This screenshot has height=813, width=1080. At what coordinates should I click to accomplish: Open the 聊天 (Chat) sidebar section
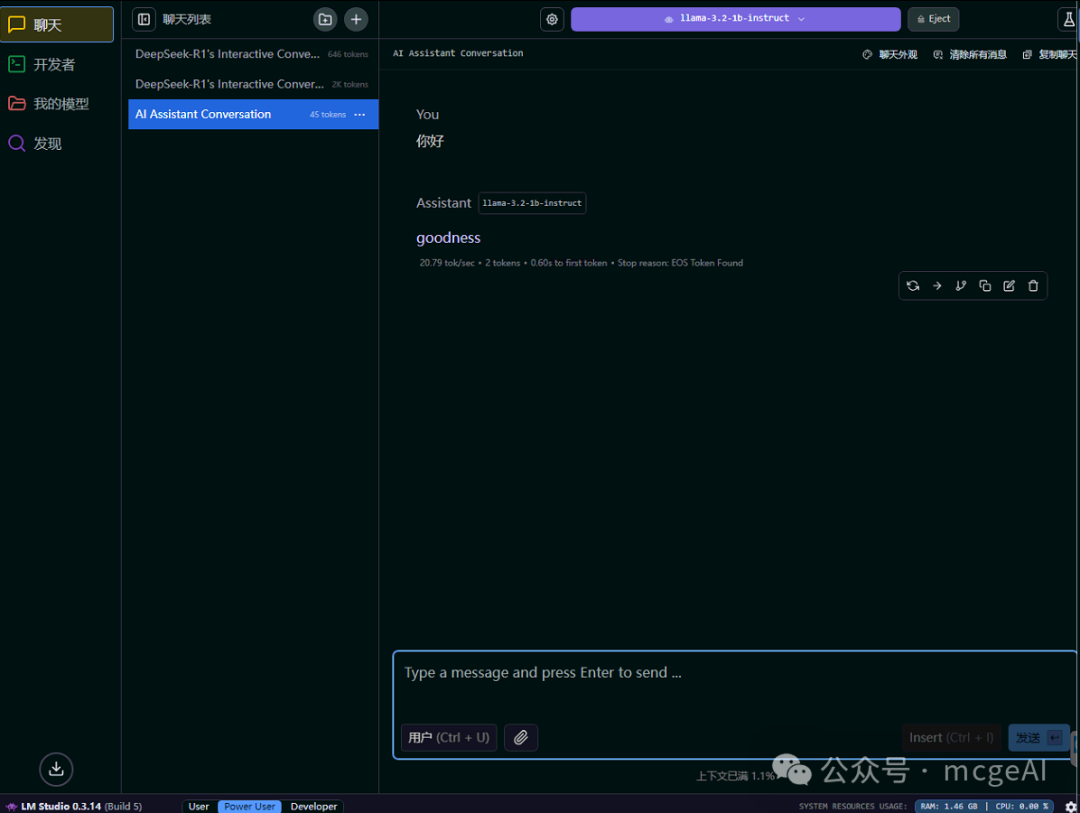pos(56,25)
